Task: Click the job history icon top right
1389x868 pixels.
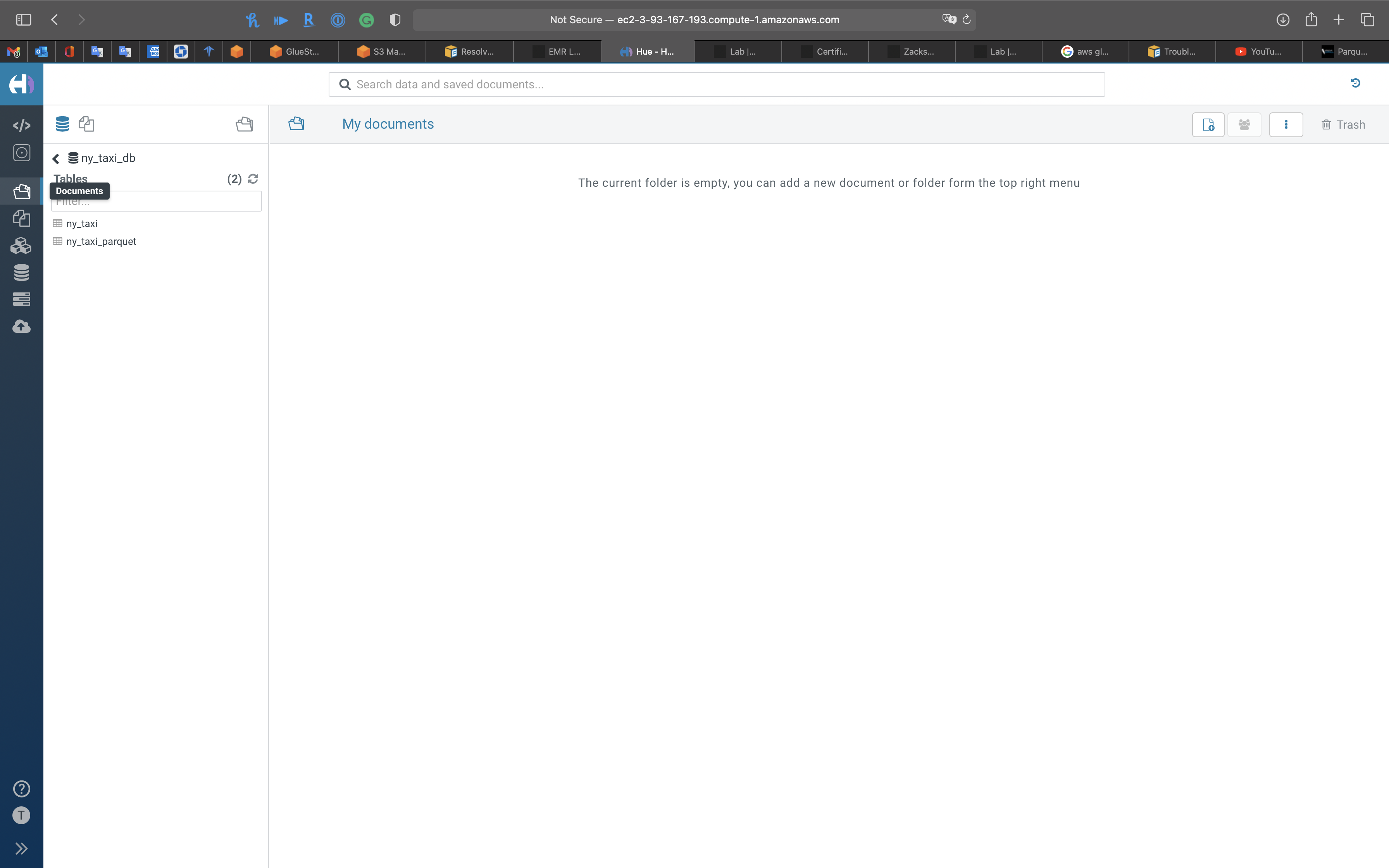Action: pos(1355,83)
